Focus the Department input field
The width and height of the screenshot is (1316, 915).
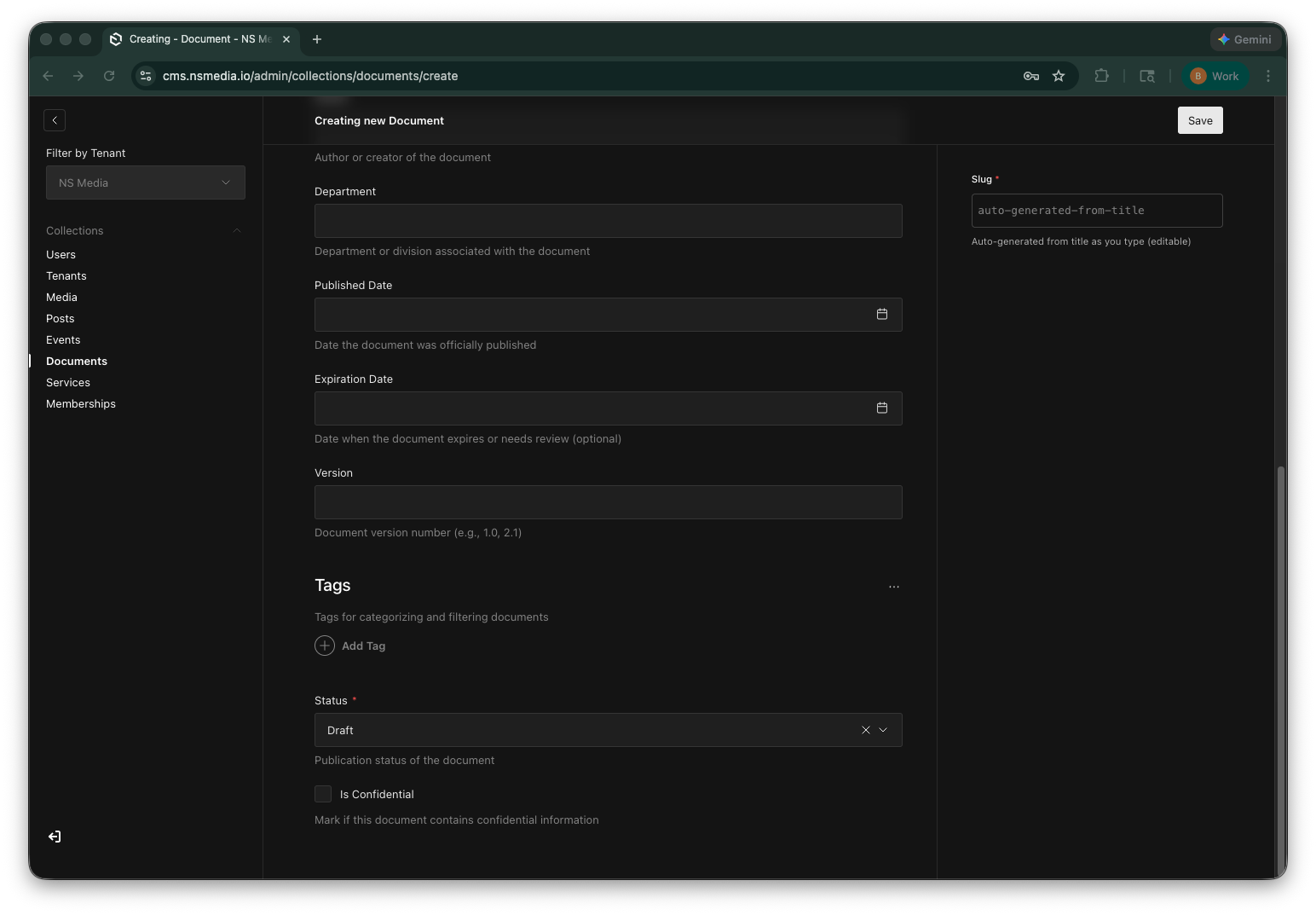[x=609, y=221]
